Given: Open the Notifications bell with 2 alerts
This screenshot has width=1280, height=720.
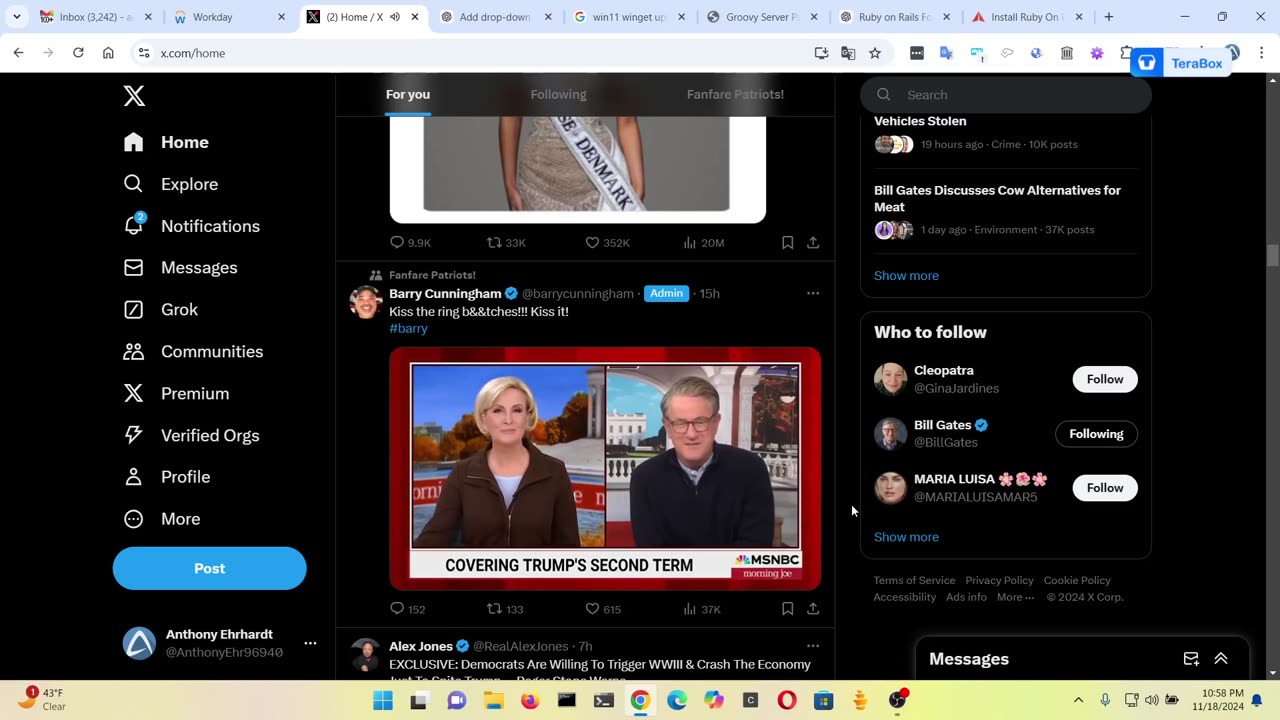Looking at the screenshot, I should pyautogui.click(x=134, y=225).
